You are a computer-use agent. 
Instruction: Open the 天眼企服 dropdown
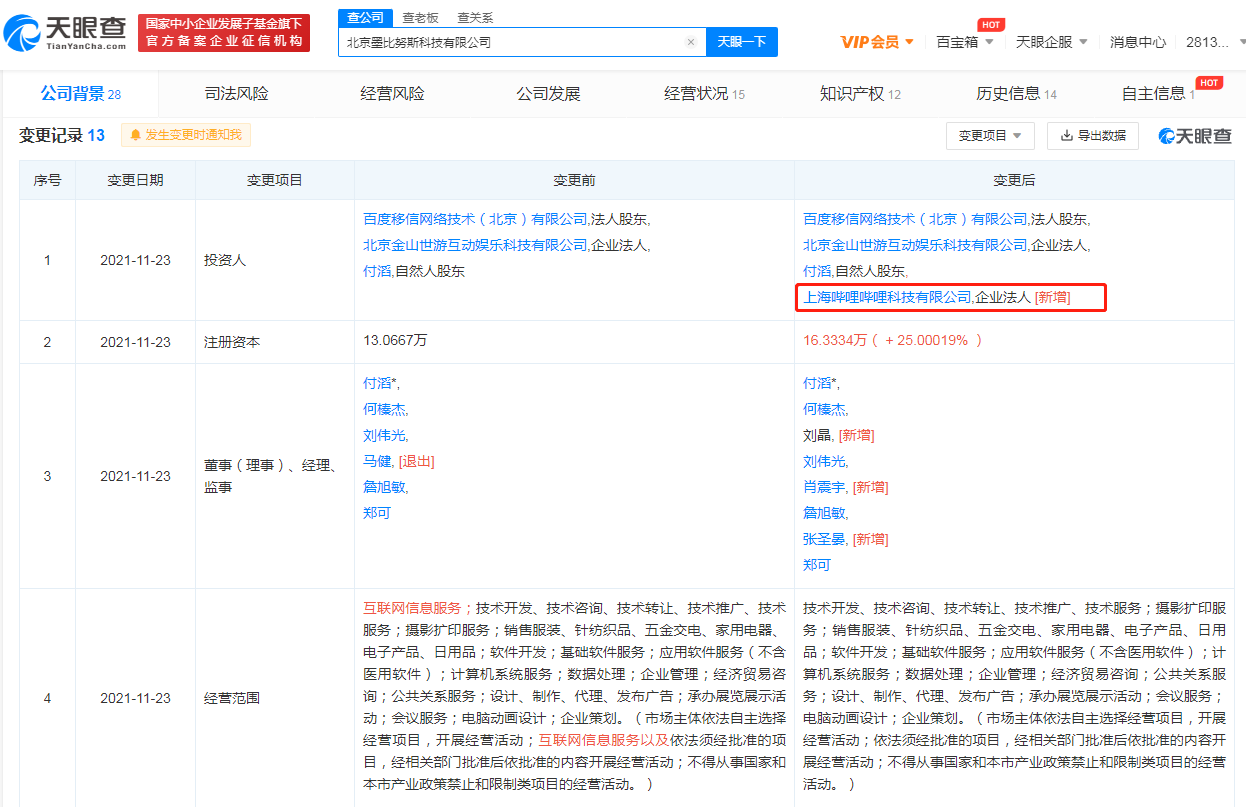pos(1050,42)
